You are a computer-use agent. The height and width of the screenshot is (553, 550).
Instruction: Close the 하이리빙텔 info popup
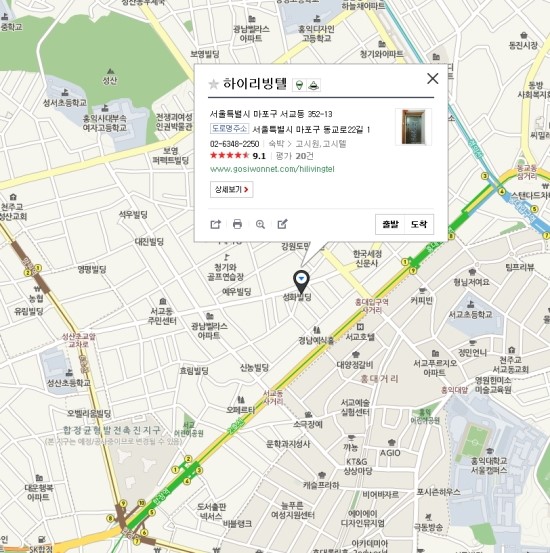pos(433,78)
